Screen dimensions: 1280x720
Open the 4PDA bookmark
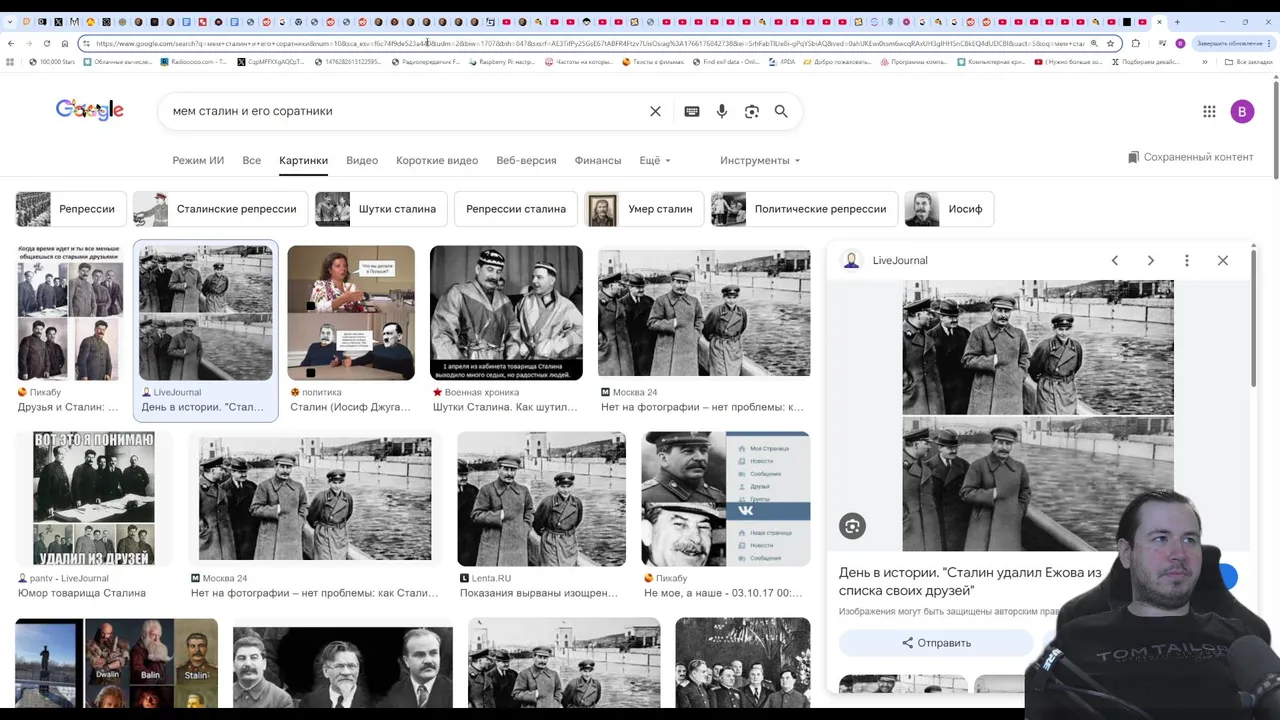coord(782,62)
